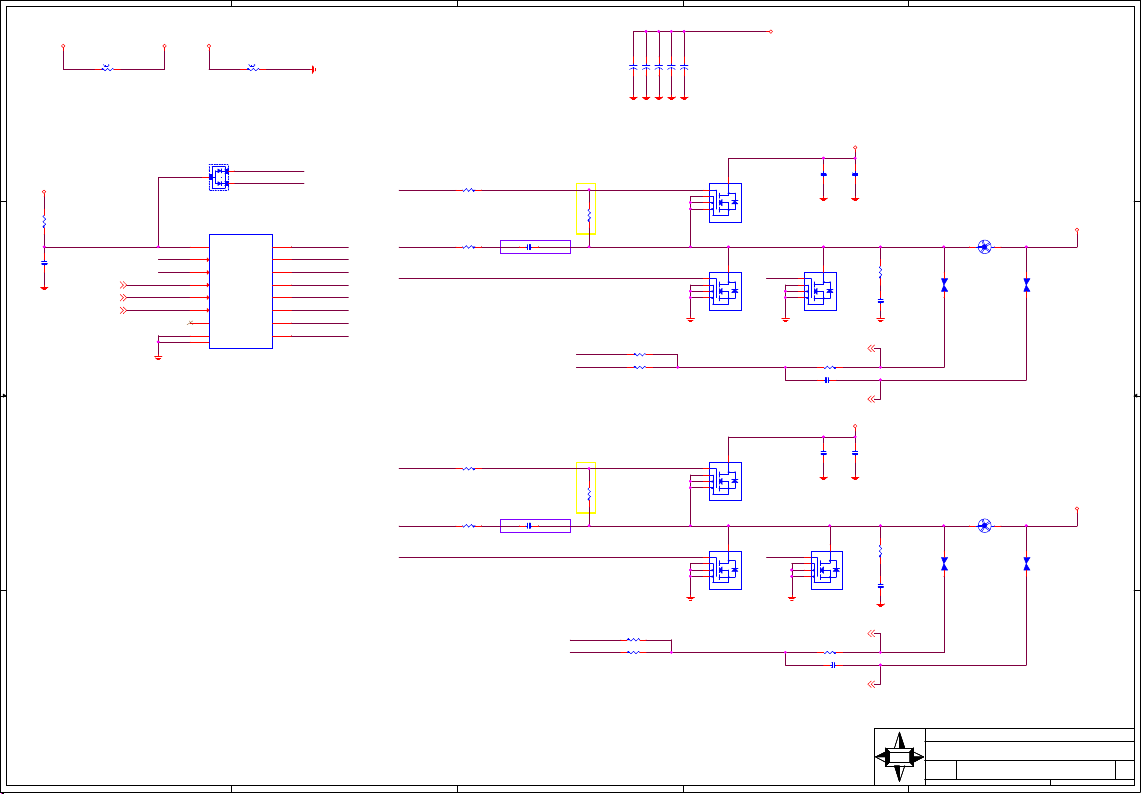The width and height of the screenshot is (1148, 794).
Task: Select lower circuit's low-side MOSFET directly below high-side
Action: click(726, 571)
